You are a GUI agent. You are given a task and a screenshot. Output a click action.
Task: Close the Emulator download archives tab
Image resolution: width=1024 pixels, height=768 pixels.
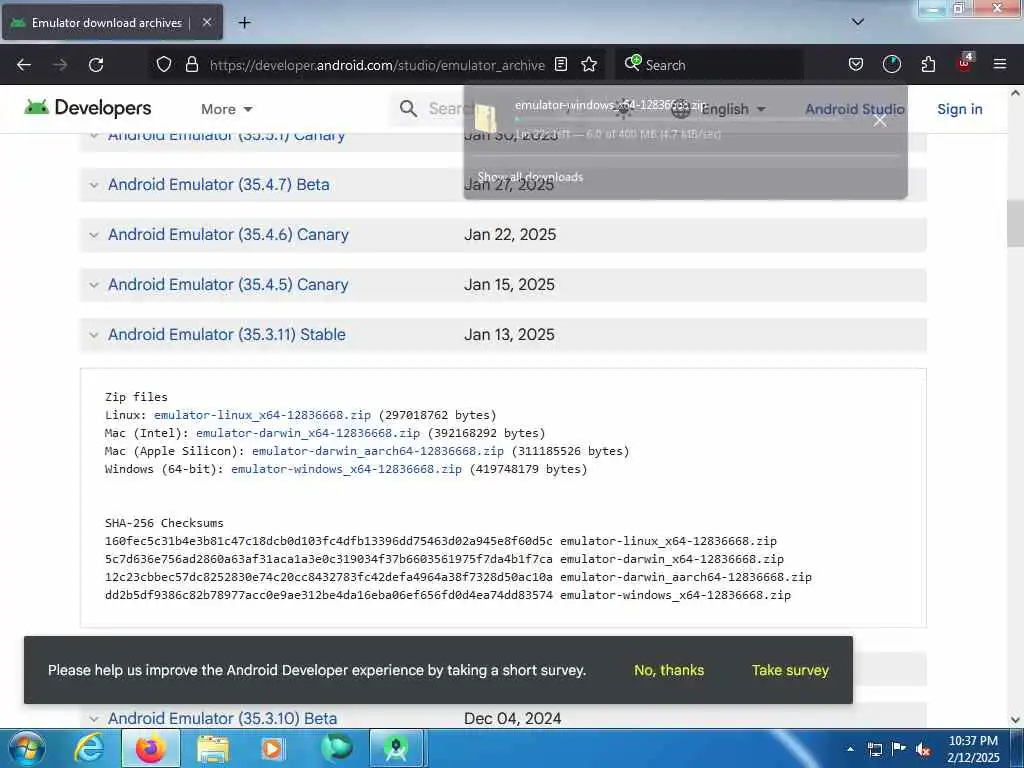point(206,22)
